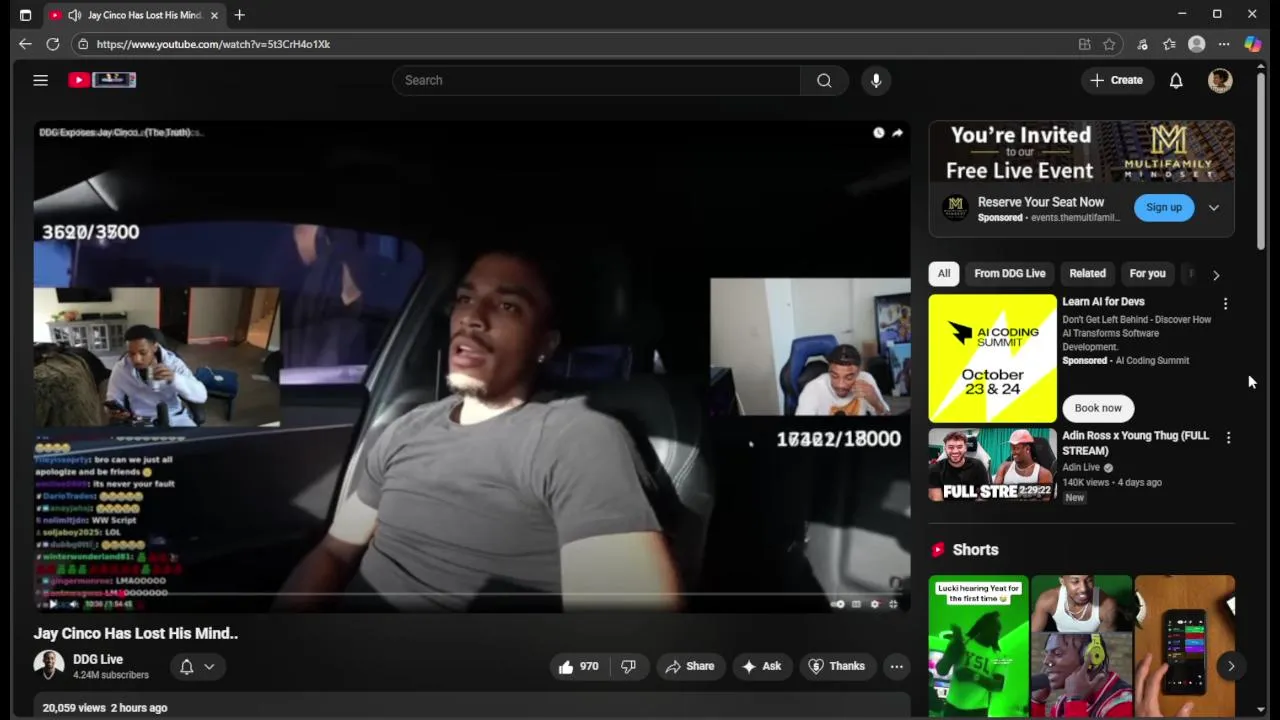Play the video using player control
Viewport: 1280px width, 720px height.
pyautogui.click(x=53, y=604)
